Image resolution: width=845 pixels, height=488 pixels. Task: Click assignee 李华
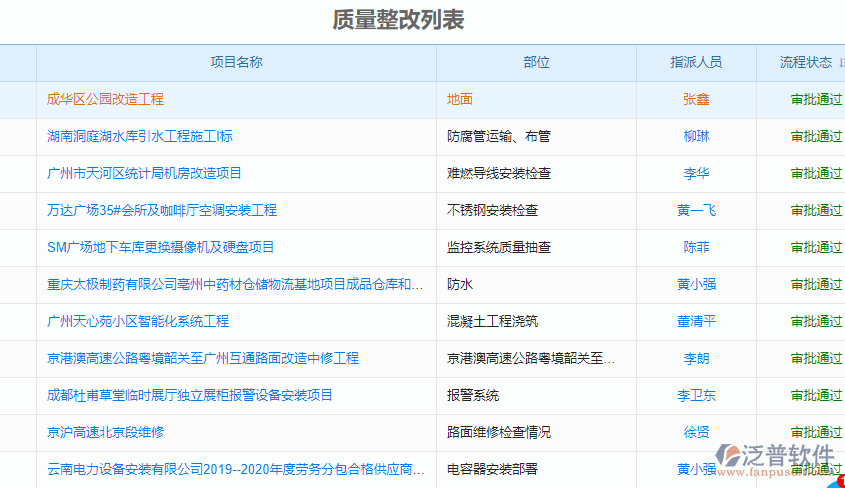[696, 173]
